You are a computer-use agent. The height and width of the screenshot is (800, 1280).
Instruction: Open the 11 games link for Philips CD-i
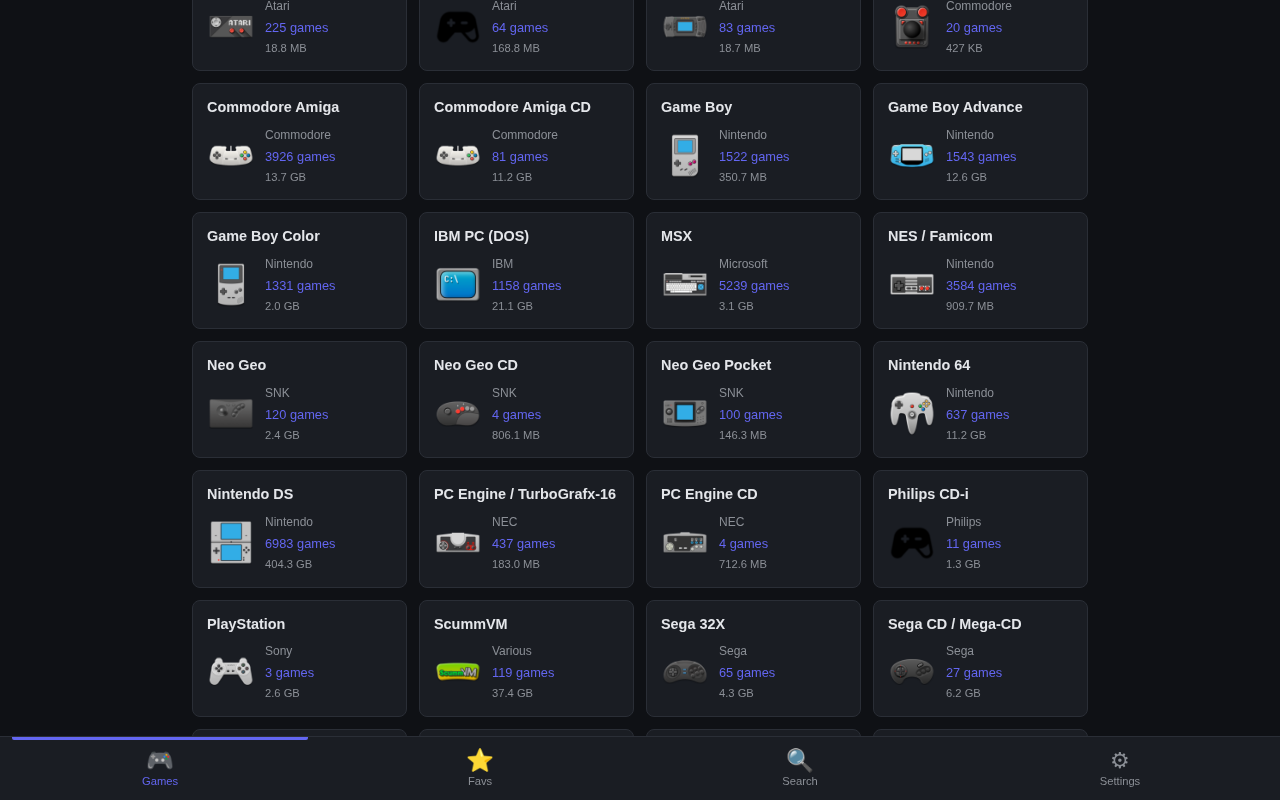[x=973, y=543]
